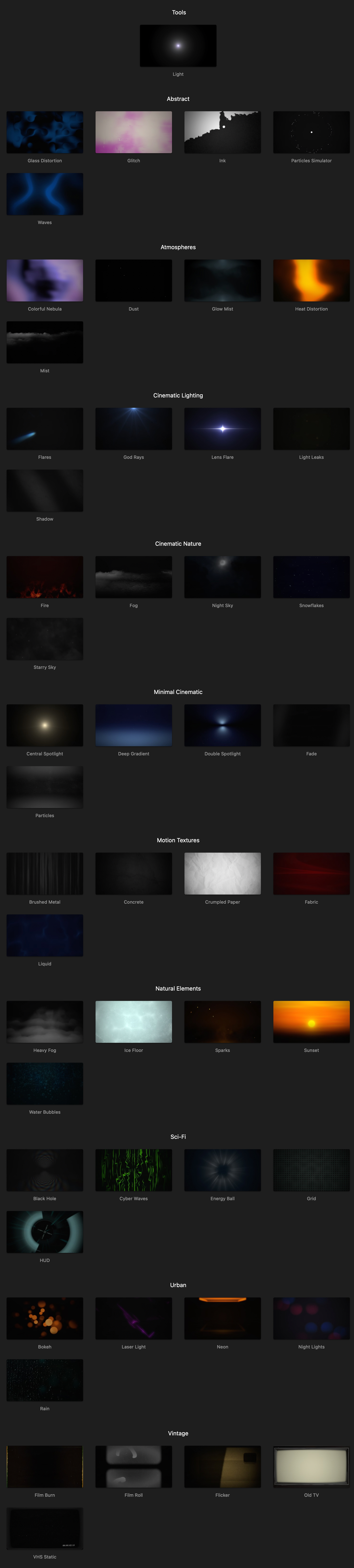Pick the Film Burn vintage preset
This screenshot has width=354, height=1568.
point(45,1467)
